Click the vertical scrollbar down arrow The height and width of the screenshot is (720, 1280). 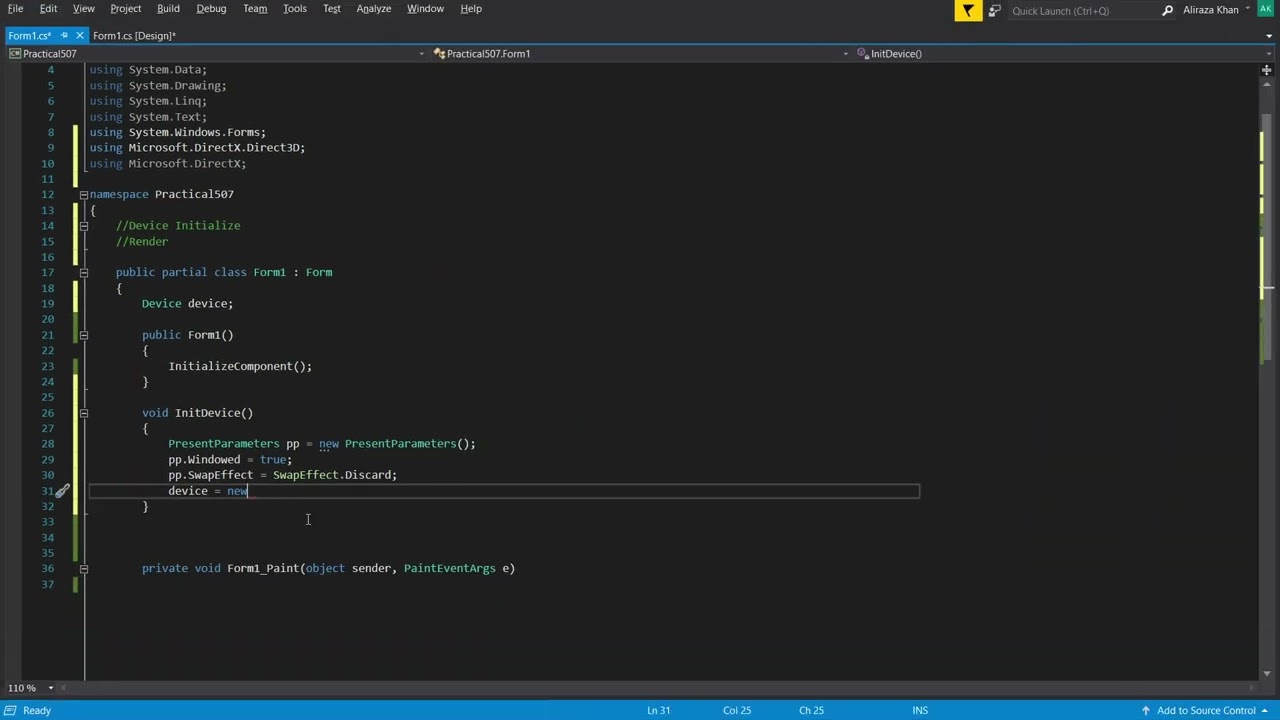click(x=1266, y=674)
